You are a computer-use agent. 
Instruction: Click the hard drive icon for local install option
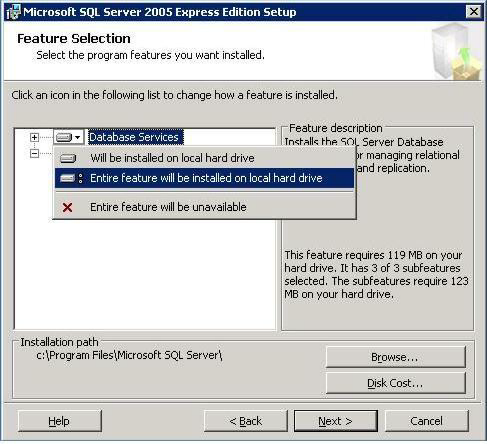coord(68,158)
